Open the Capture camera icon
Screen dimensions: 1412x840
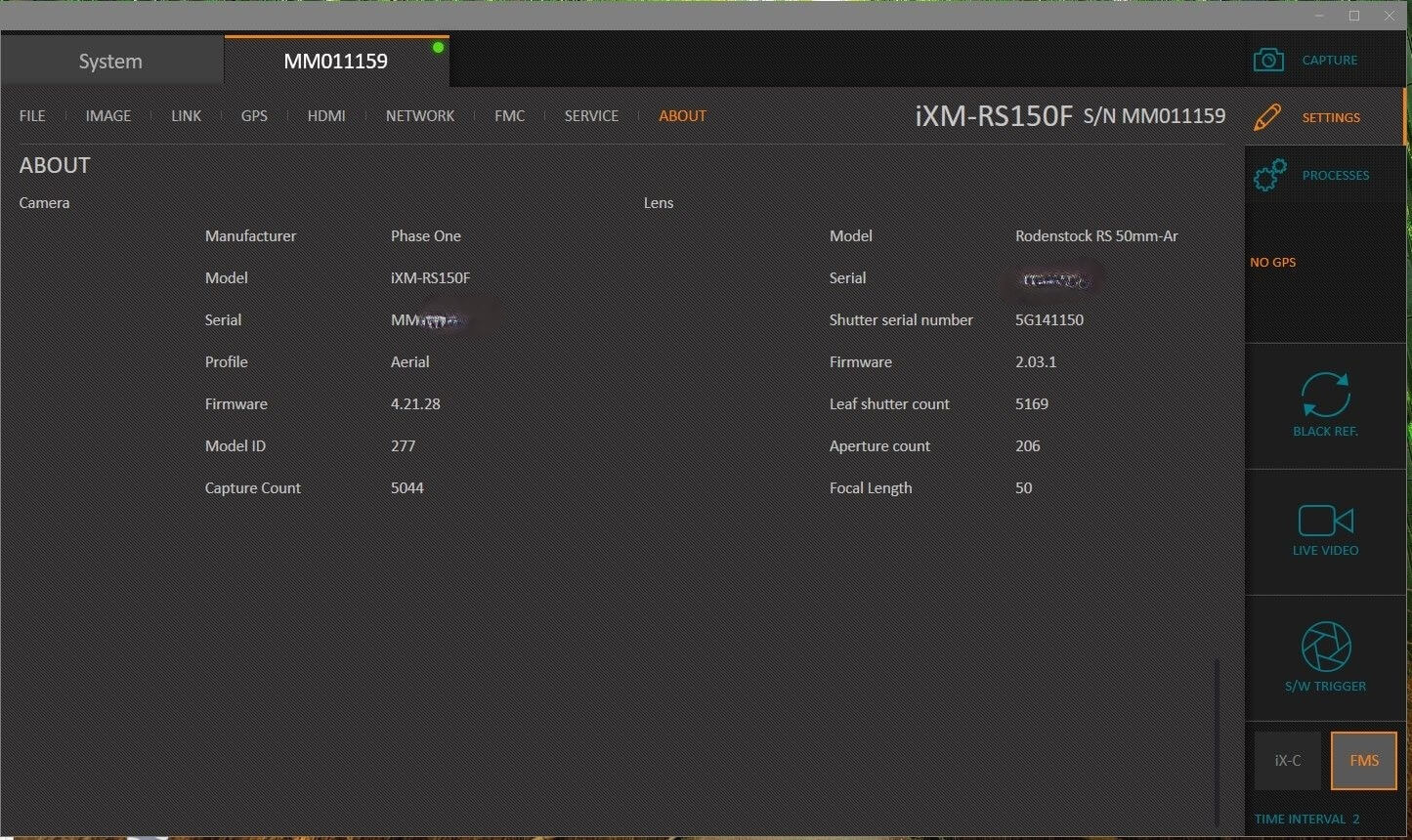coord(1268,61)
